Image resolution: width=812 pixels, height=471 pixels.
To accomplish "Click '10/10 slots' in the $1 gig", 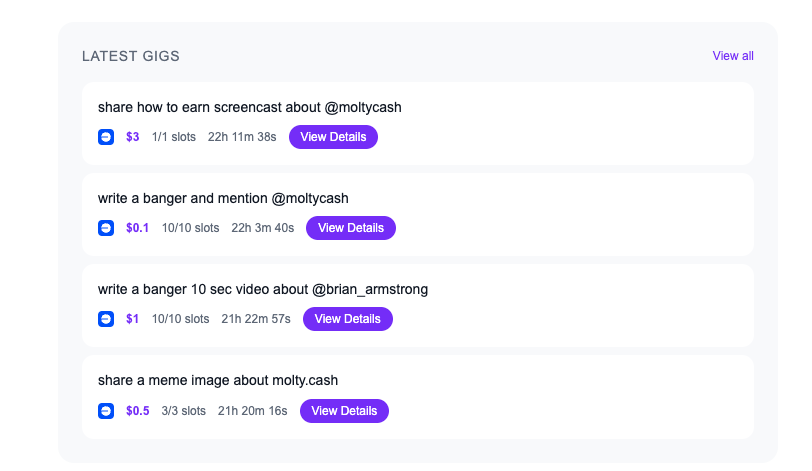I will (x=181, y=319).
